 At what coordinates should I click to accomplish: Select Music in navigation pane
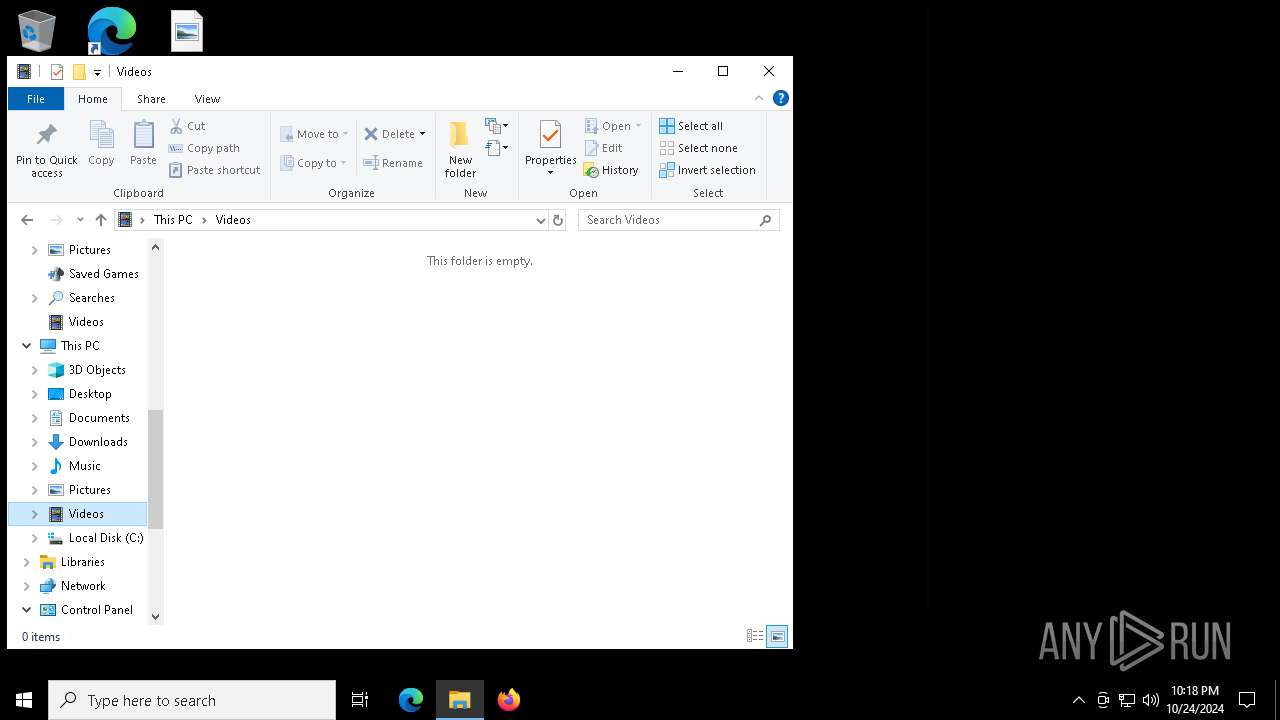[x=85, y=466]
